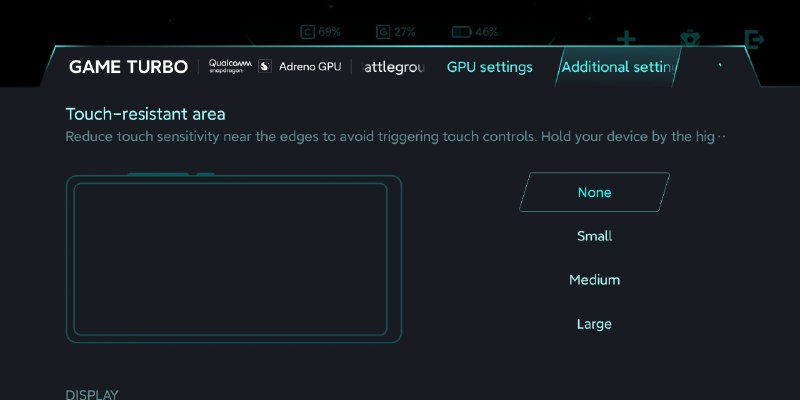Click the Qualcomm Snapdragon wordmark
Screen dimensions: 800x400
point(230,66)
